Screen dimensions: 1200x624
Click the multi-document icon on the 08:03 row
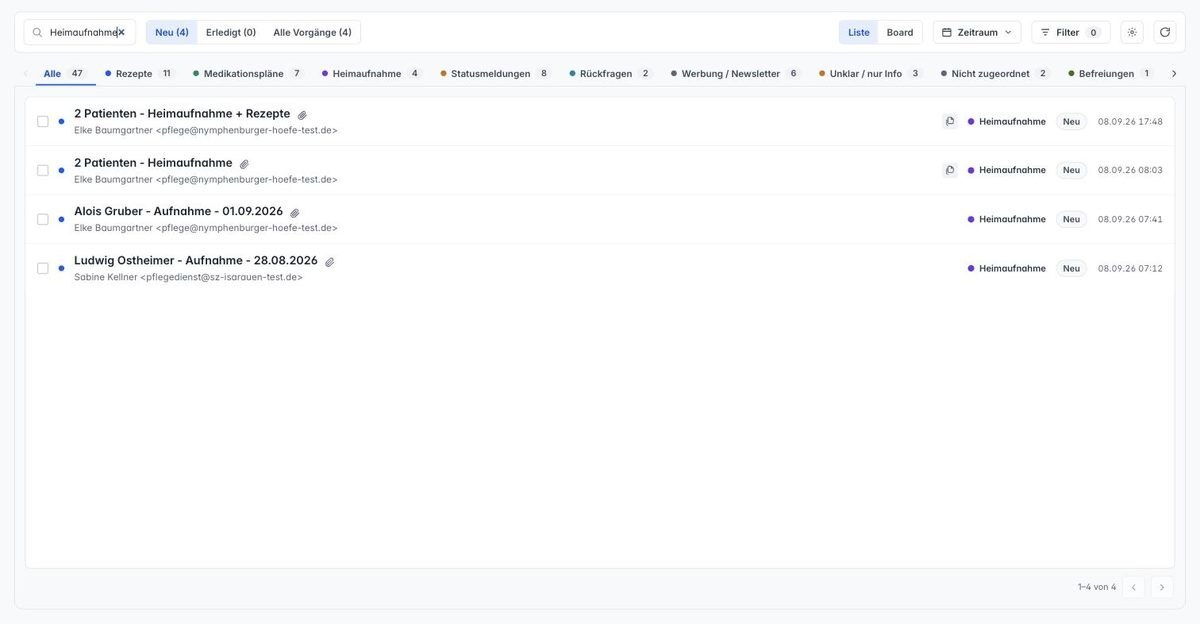tap(950, 170)
